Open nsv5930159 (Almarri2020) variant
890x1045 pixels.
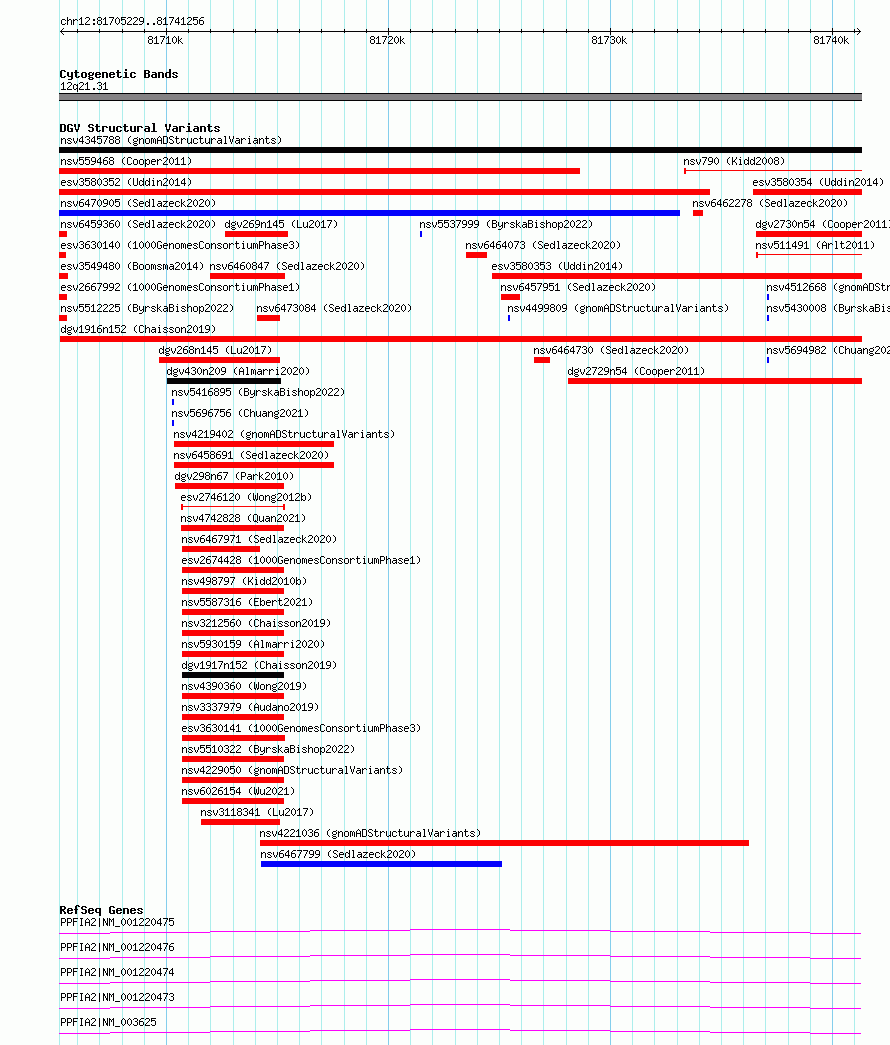click(233, 654)
